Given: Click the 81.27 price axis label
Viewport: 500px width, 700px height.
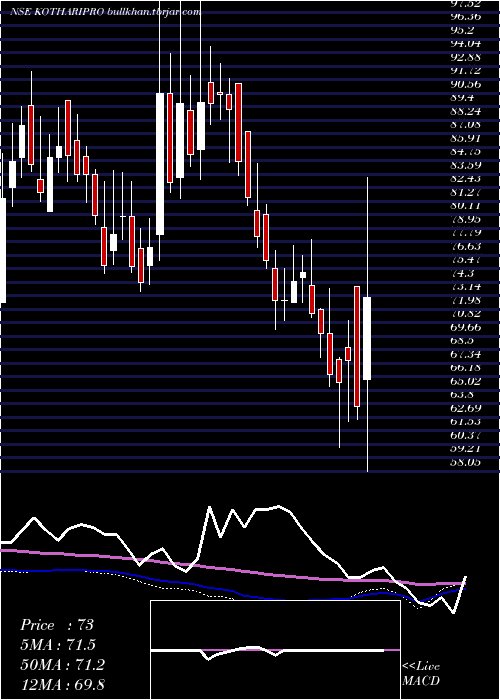Looking at the screenshot, I should [x=466, y=192].
